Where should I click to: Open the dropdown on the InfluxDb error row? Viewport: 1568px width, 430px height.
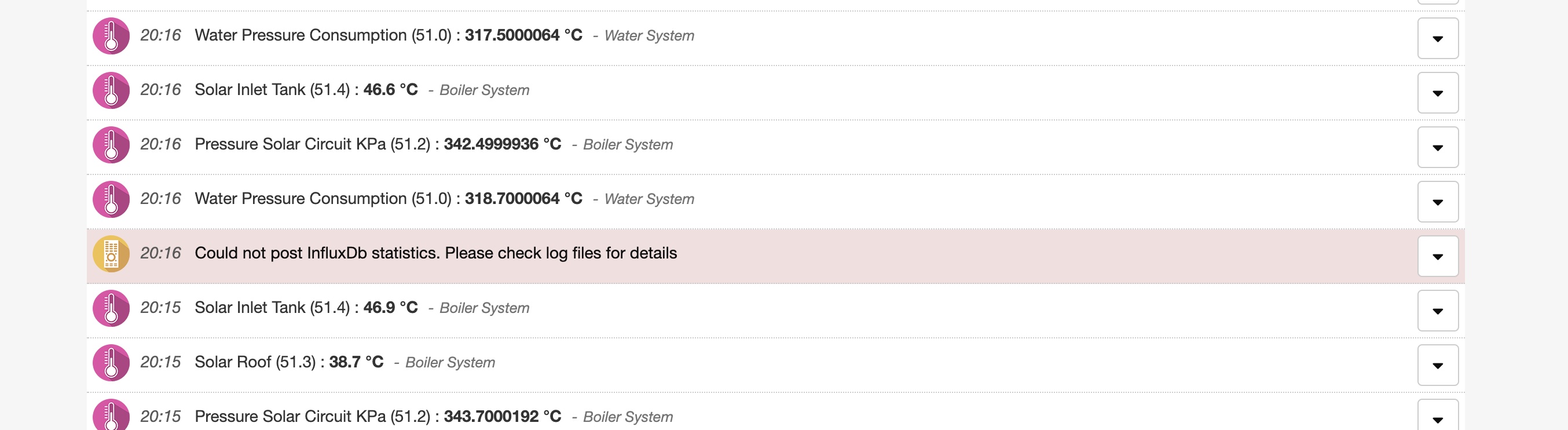point(1437,256)
